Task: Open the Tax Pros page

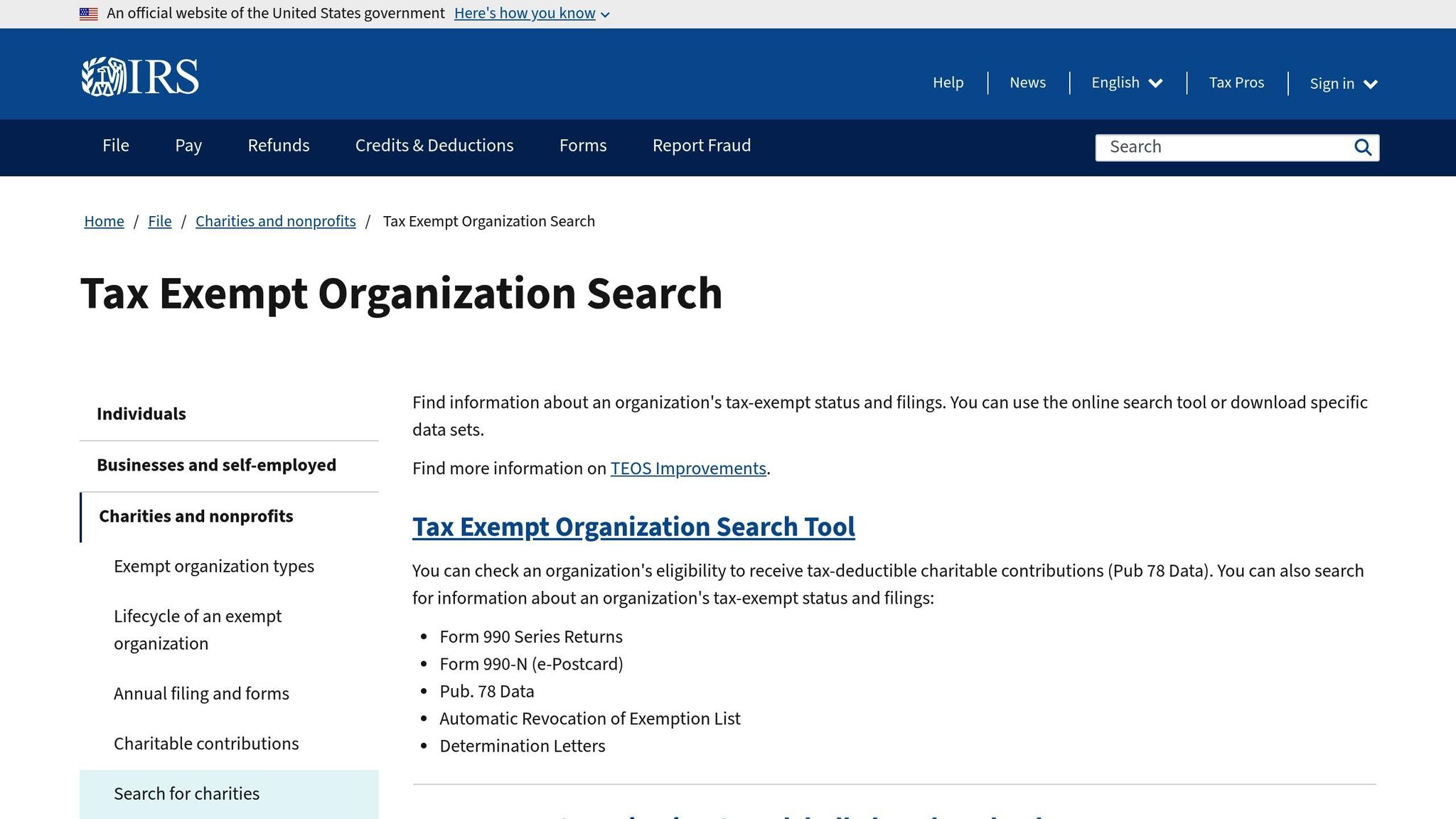Action: tap(1236, 82)
